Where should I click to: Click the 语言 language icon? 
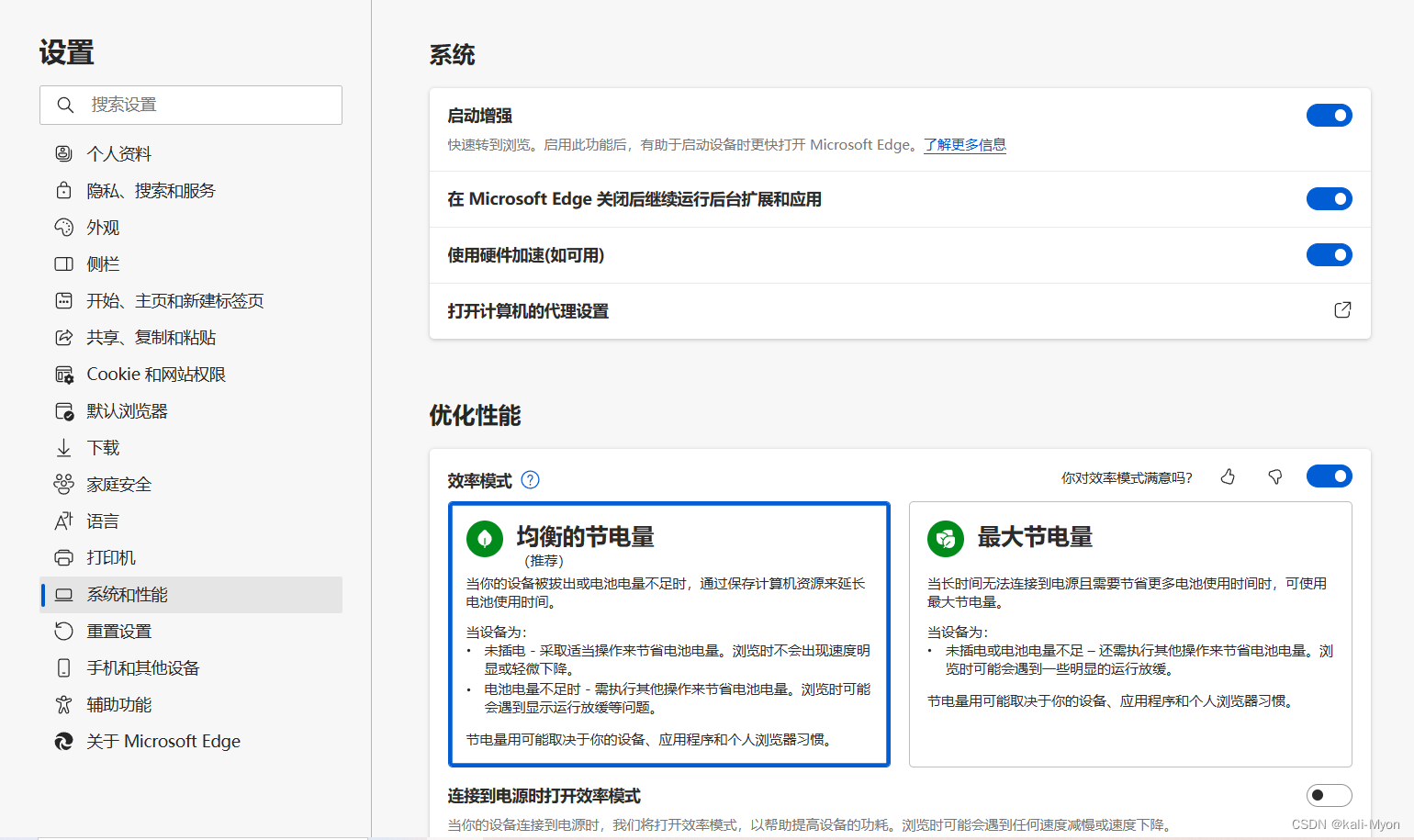click(x=63, y=521)
